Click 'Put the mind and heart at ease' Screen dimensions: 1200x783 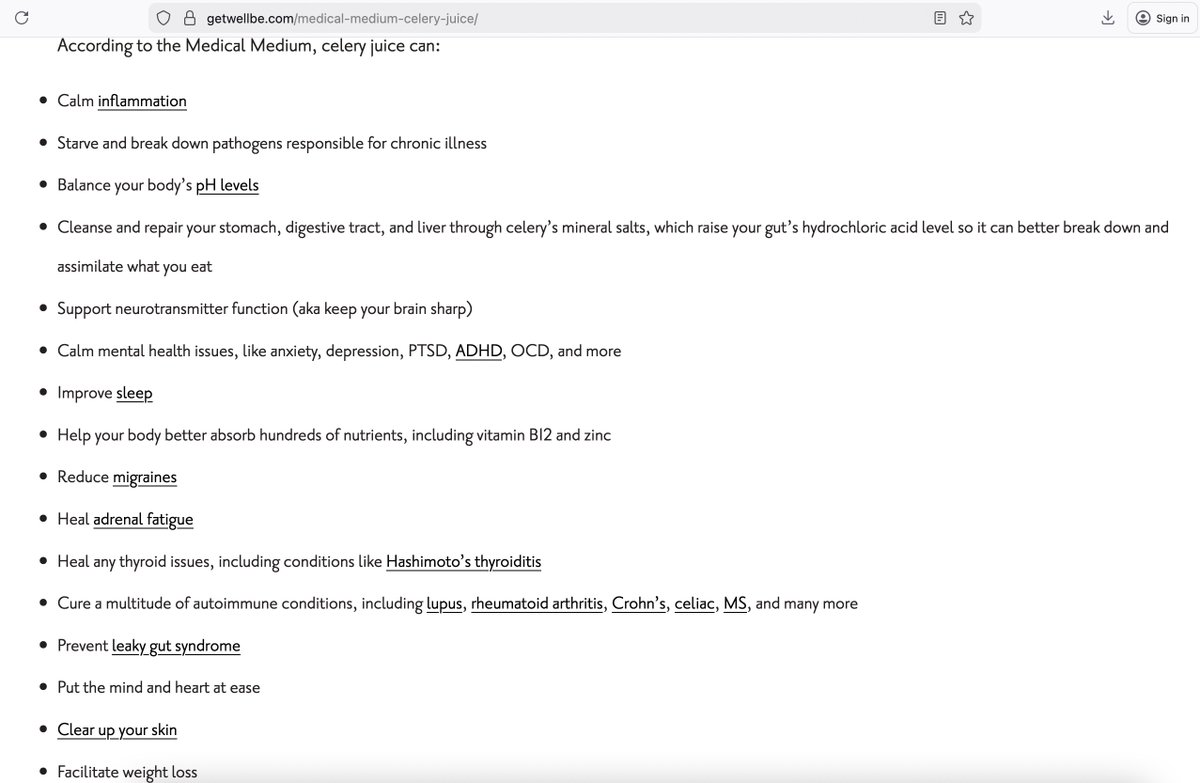click(x=159, y=687)
